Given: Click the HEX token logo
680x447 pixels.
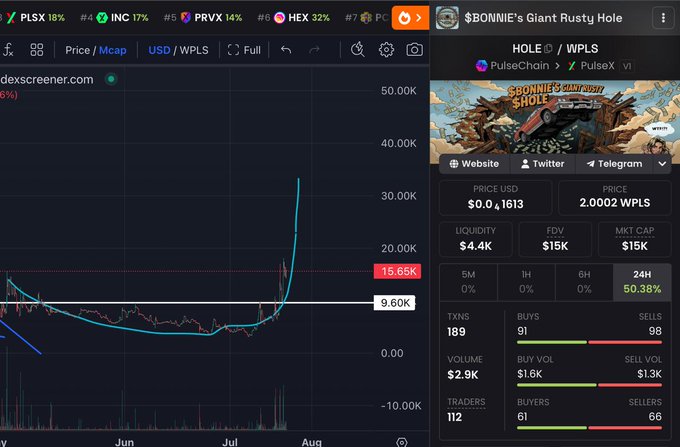Looking at the screenshot, I should [x=280, y=18].
